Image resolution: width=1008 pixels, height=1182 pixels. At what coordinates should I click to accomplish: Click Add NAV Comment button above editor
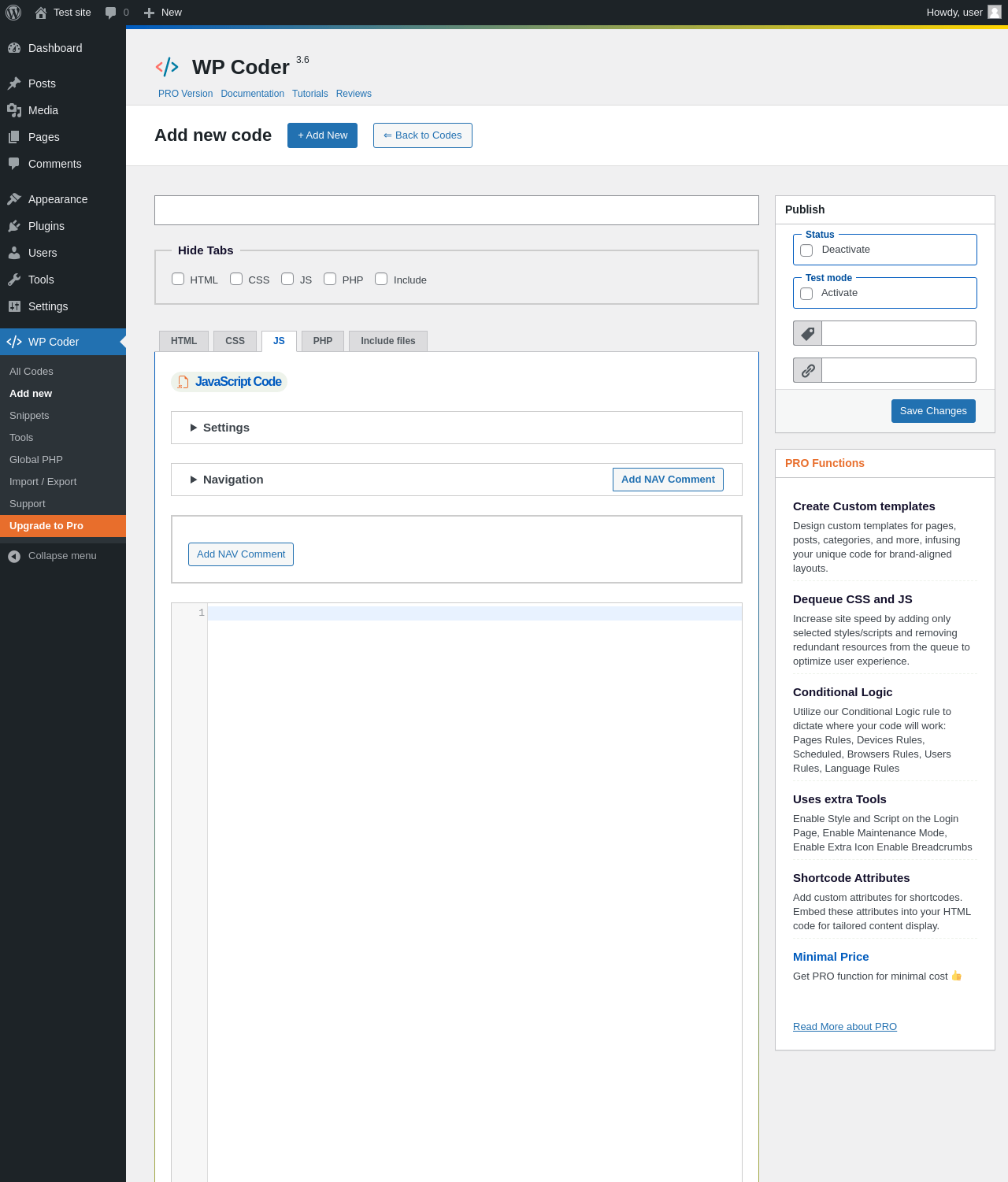(241, 554)
